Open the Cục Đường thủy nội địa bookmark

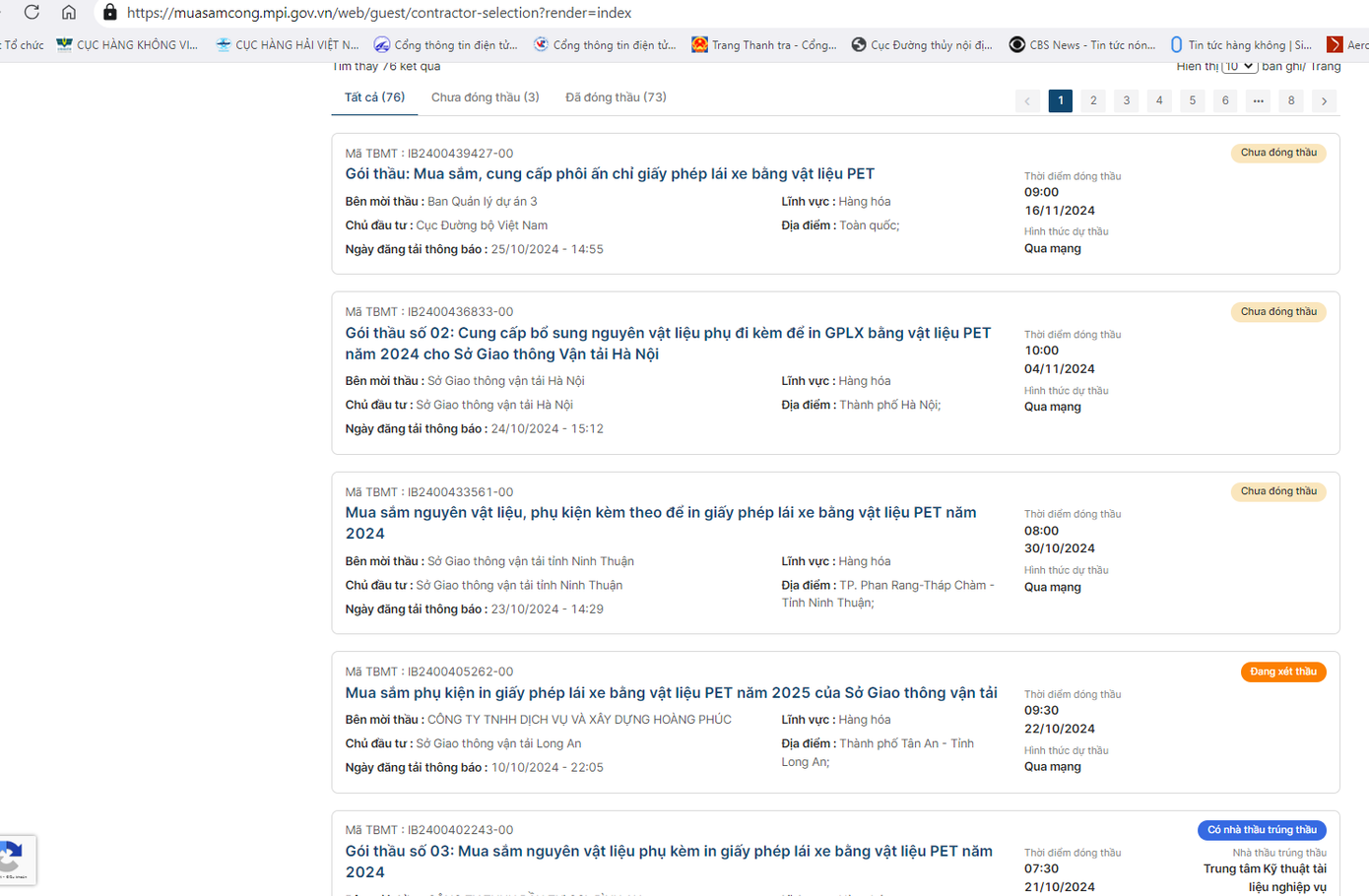(x=922, y=45)
